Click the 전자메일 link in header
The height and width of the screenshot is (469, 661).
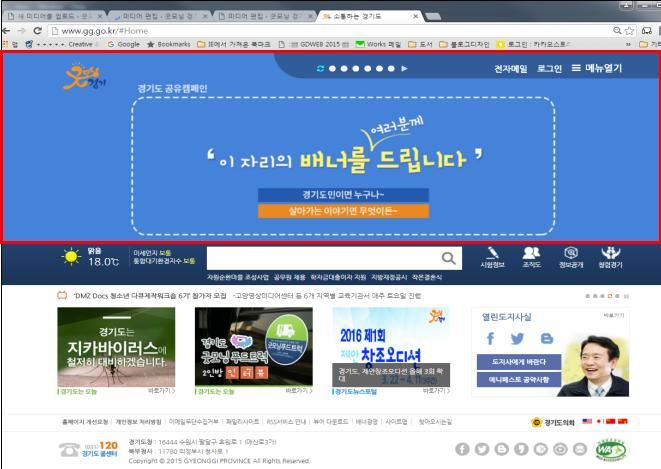[510, 69]
